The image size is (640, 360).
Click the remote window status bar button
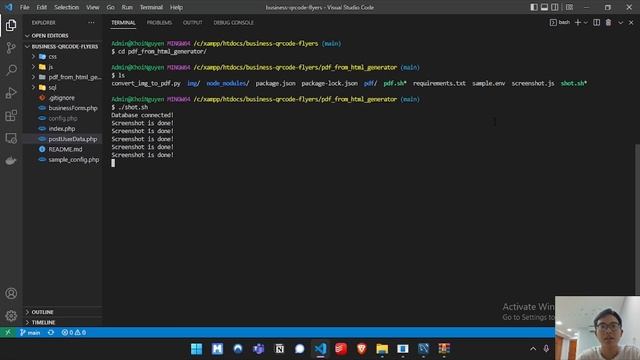8,332
